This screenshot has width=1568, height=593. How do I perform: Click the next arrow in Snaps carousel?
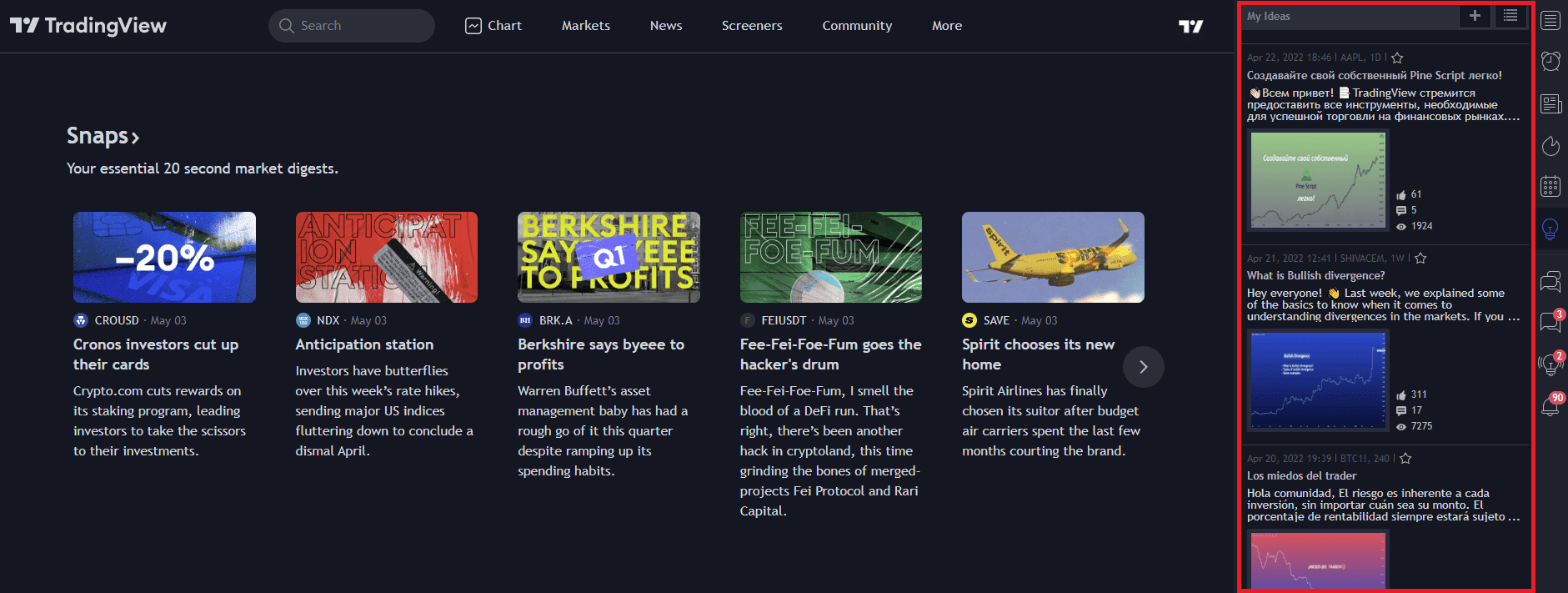[x=1144, y=367]
